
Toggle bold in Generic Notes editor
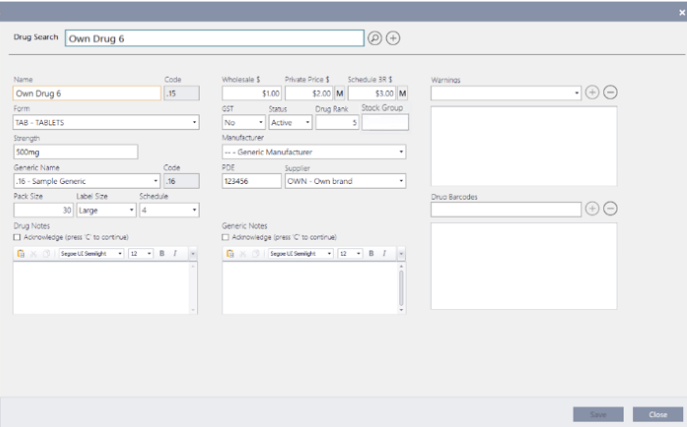(371, 254)
